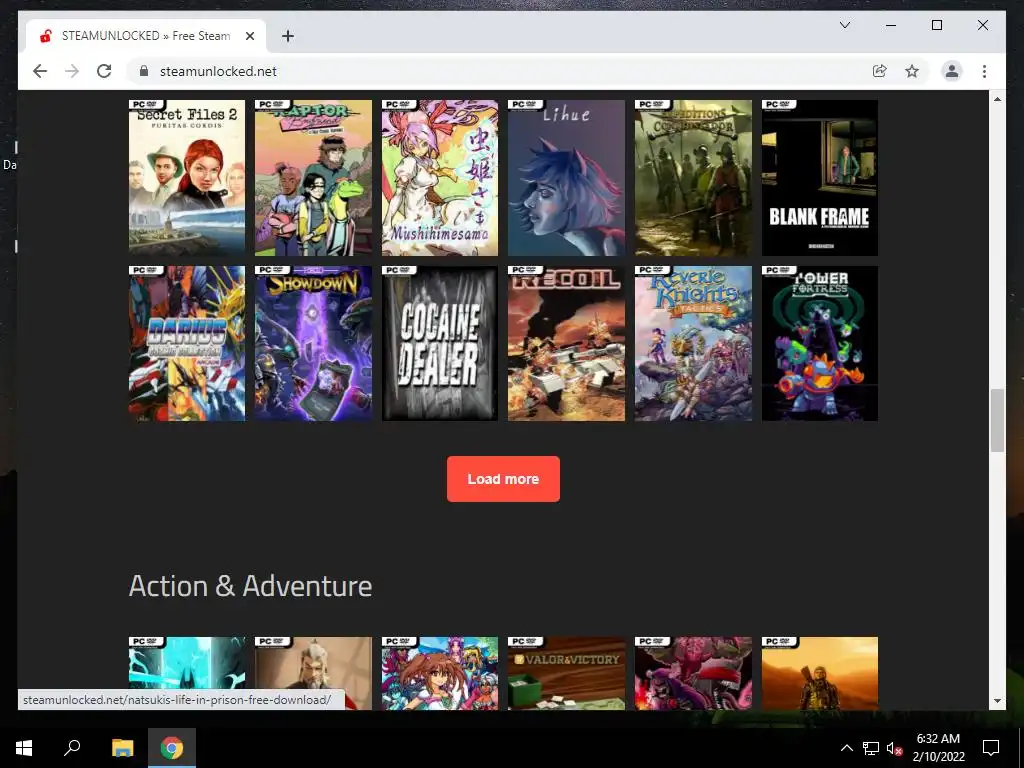Click the muted volume tray icon
The image size is (1024, 768).
pyautogui.click(x=894, y=748)
